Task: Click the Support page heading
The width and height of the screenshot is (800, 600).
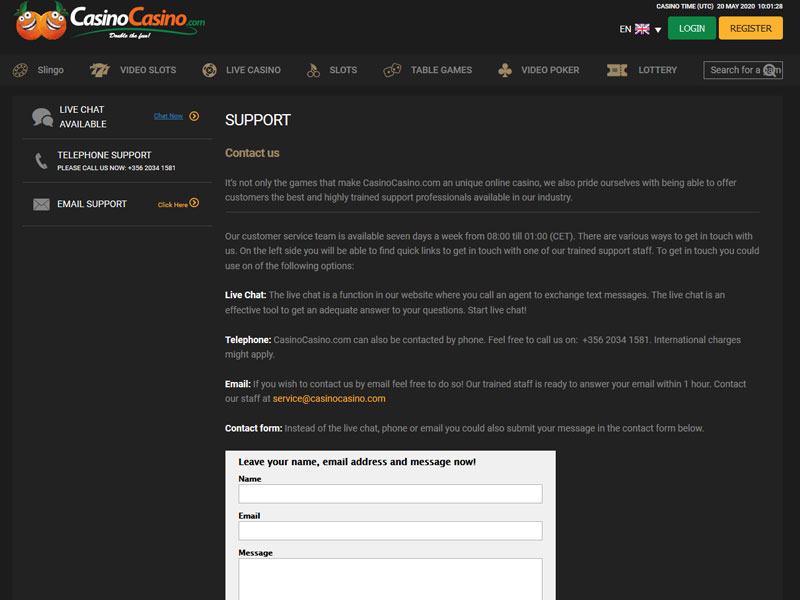Action: click(x=258, y=120)
